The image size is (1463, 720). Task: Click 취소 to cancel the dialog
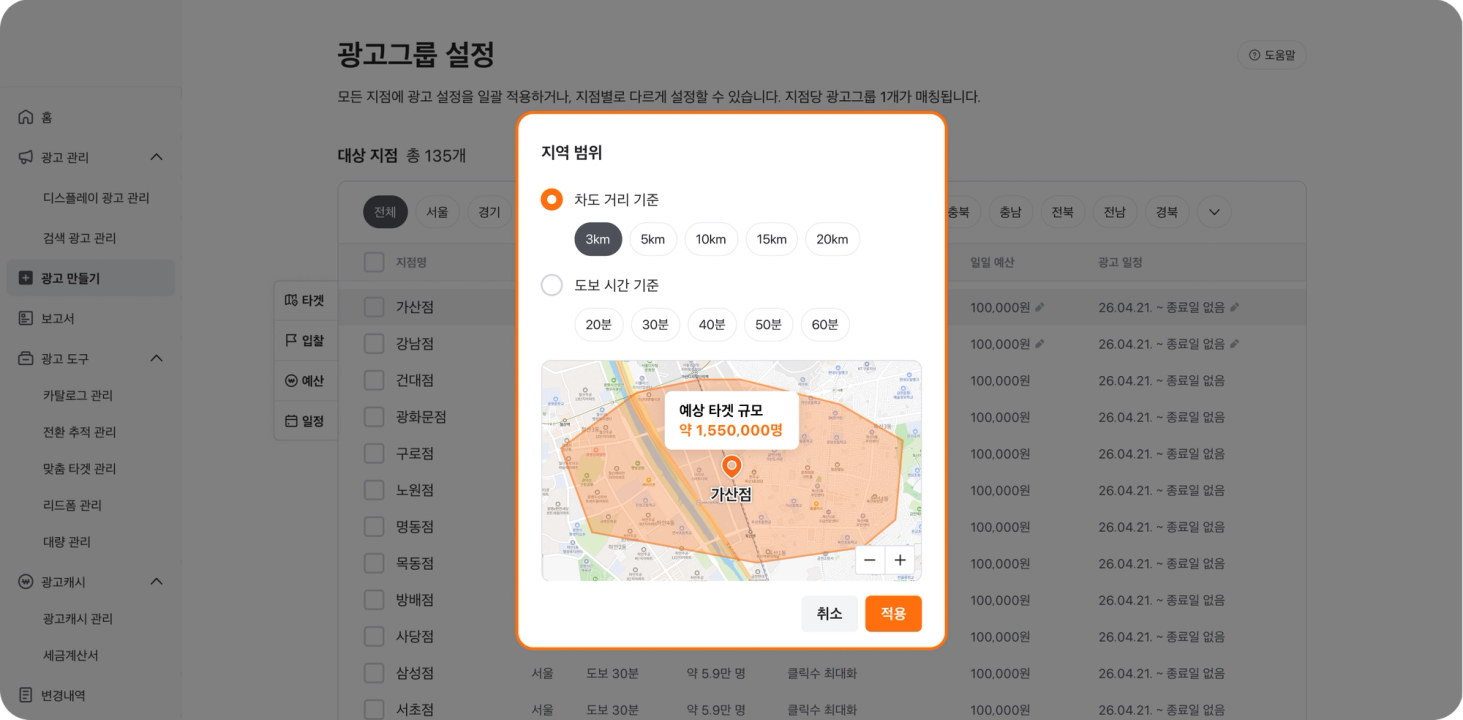[830, 614]
